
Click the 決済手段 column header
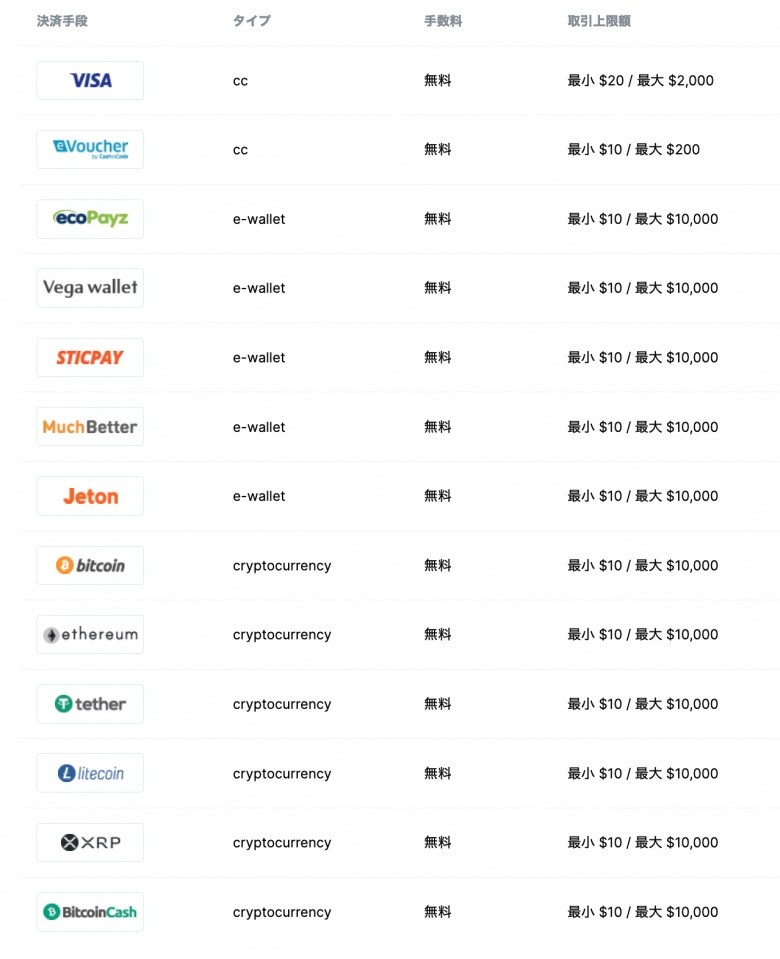click(x=62, y=21)
